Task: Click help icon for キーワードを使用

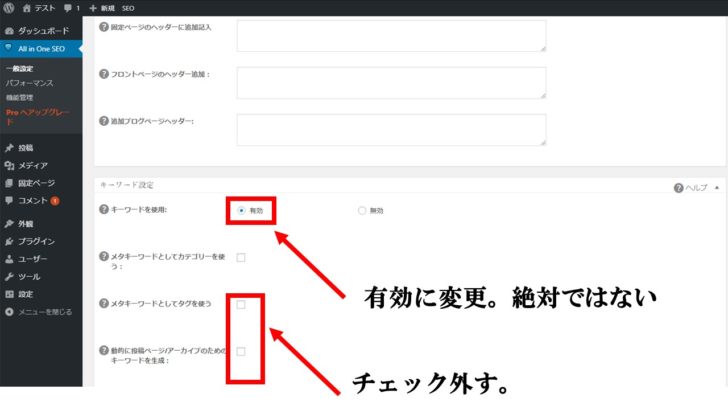Action: coord(104,209)
